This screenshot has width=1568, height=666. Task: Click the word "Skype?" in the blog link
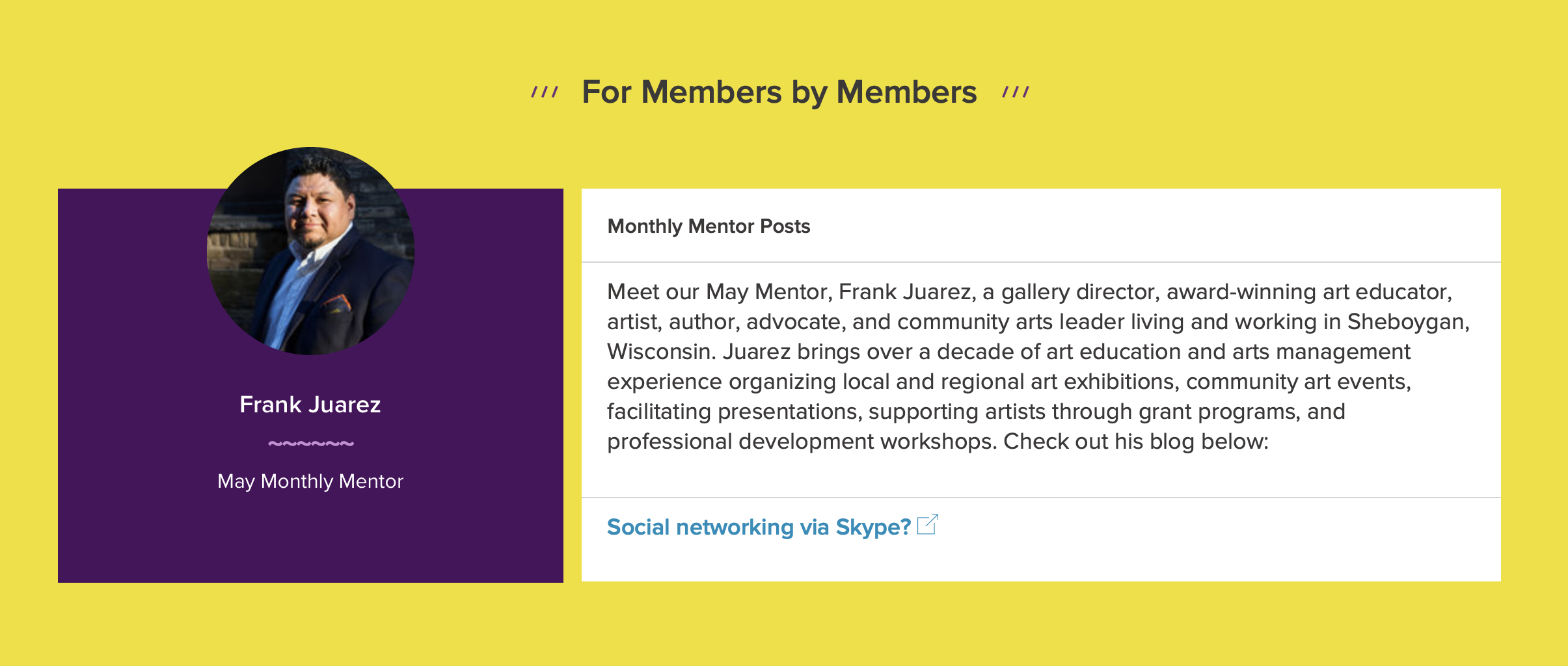[x=873, y=527]
